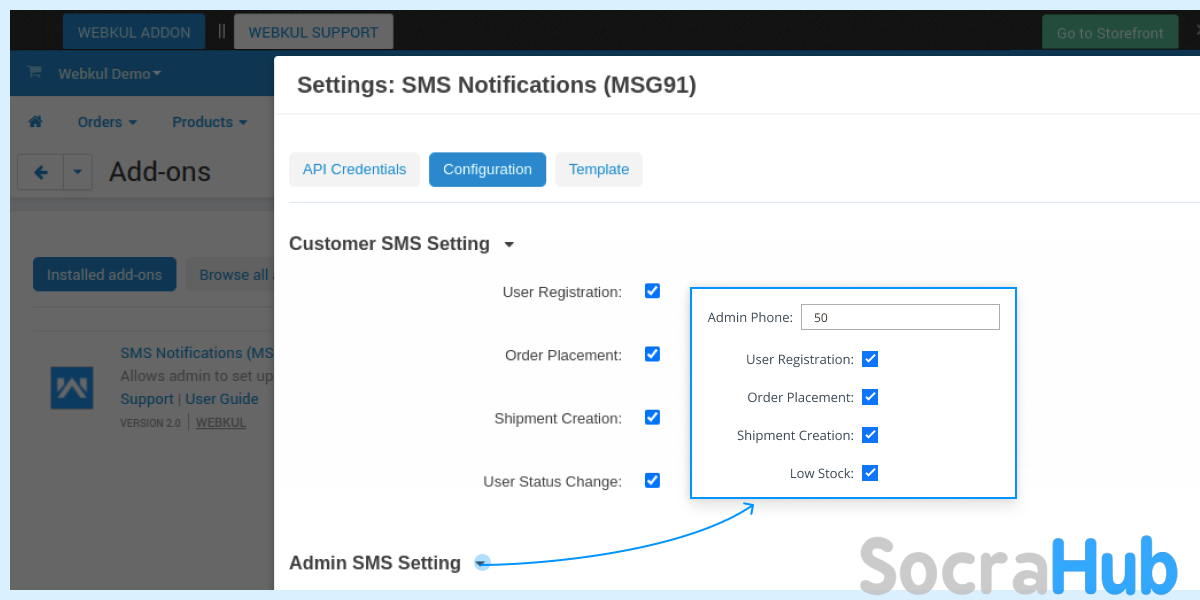Click the dropdown caret next to back arrow

[78, 172]
